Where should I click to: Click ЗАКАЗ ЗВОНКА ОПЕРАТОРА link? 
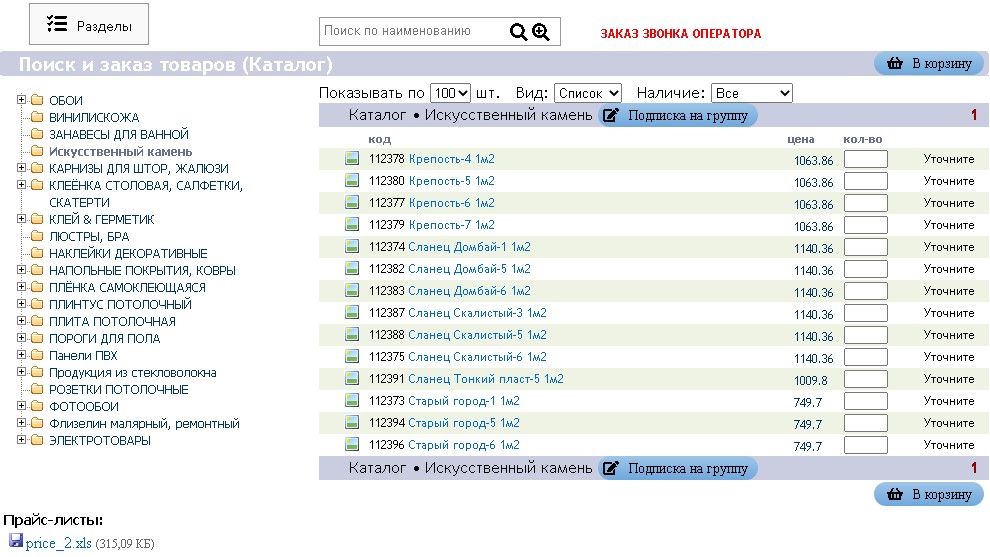(680, 34)
